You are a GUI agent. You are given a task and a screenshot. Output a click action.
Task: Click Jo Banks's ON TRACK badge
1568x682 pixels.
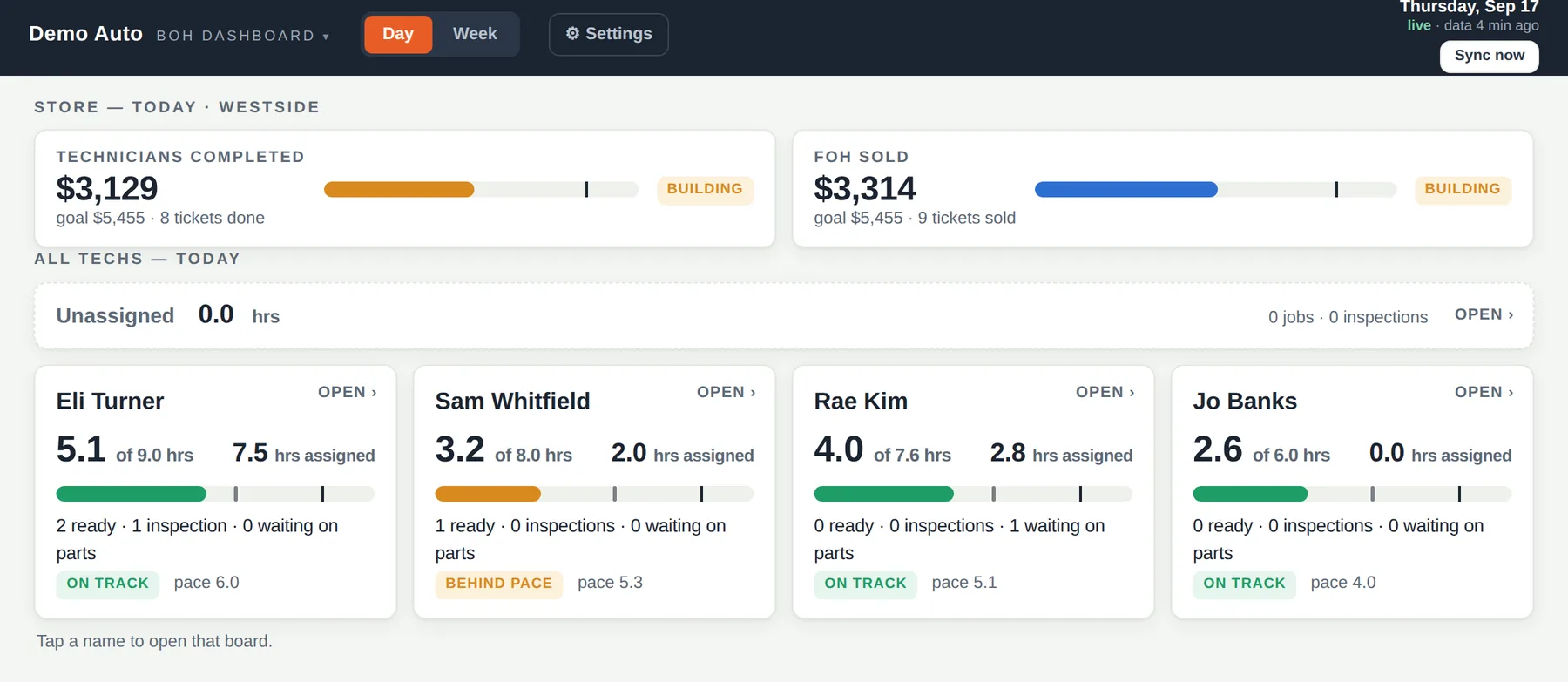pos(1245,584)
